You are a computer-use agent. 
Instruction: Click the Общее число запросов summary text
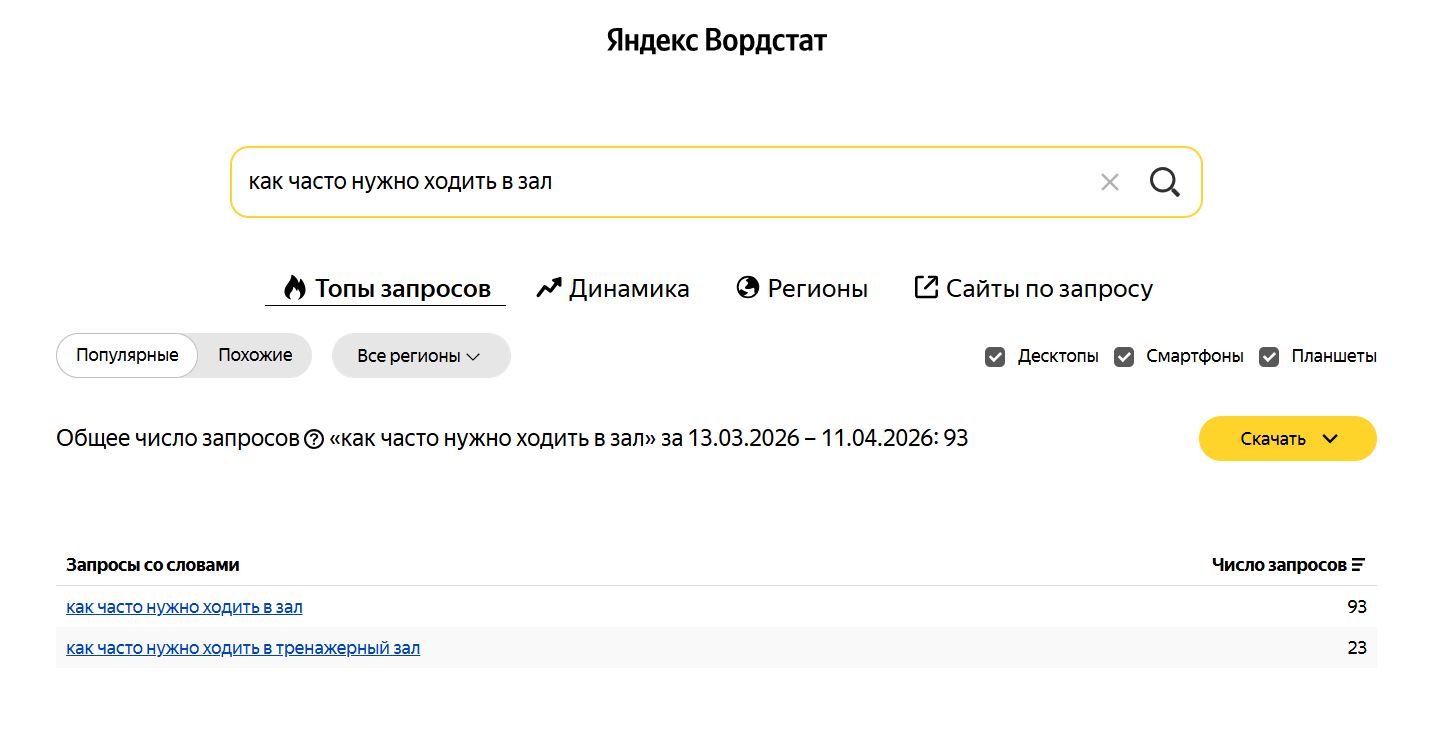click(x=512, y=438)
